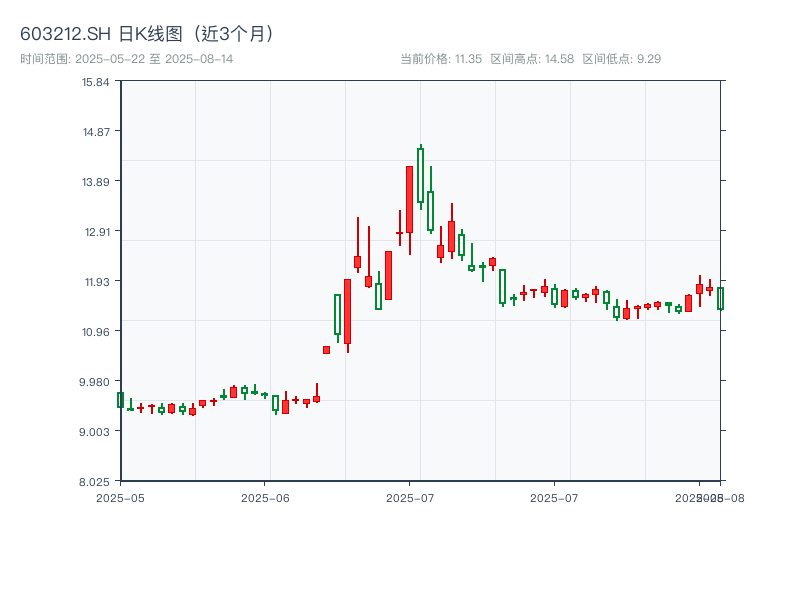Click the first green candle at left edge
Viewport: 800px width, 600px height.
point(120,400)
